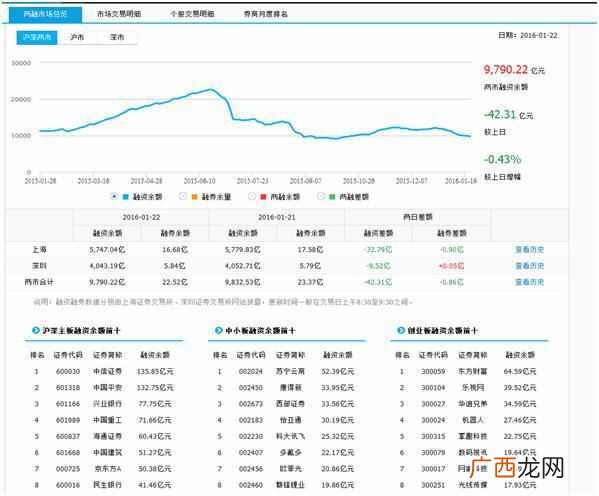599x496 pixels.
Task: Switch to the 市场交易明细 tab
Action: coord(119,14)
